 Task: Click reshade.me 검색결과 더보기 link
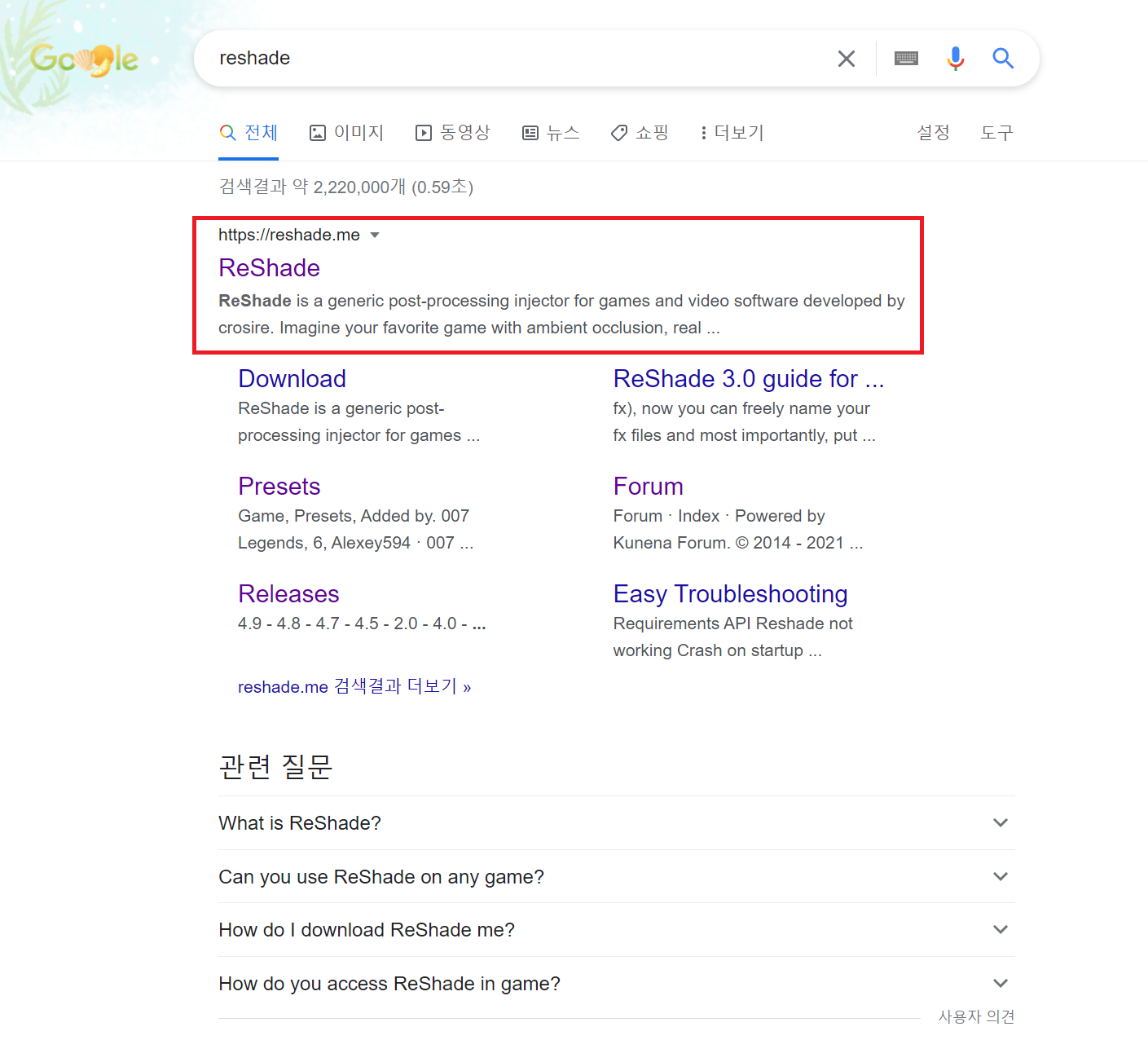pyautogui.click(x=354, y=687)
